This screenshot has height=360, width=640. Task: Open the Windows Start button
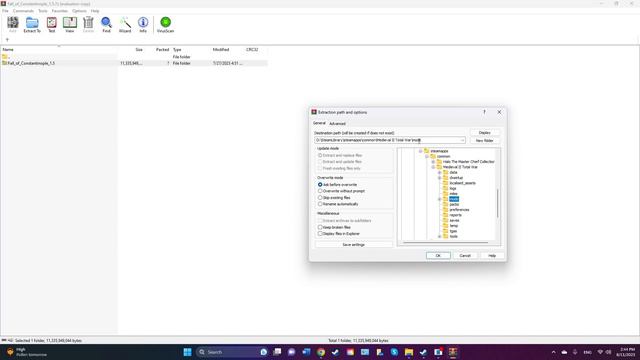coord(187,352)
